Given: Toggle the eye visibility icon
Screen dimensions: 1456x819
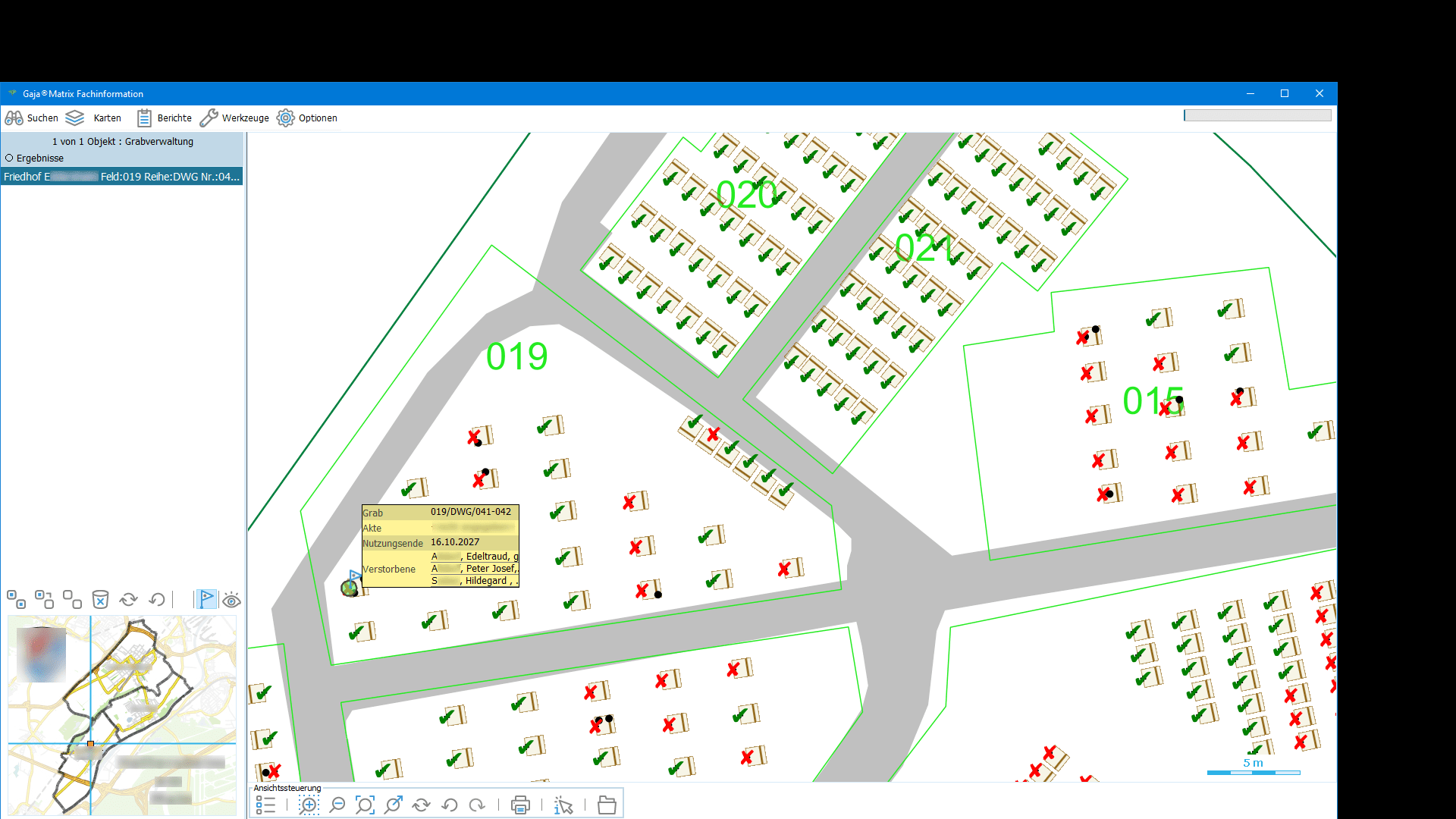Looking at the screenshot, I should click(x=232, y=601).
